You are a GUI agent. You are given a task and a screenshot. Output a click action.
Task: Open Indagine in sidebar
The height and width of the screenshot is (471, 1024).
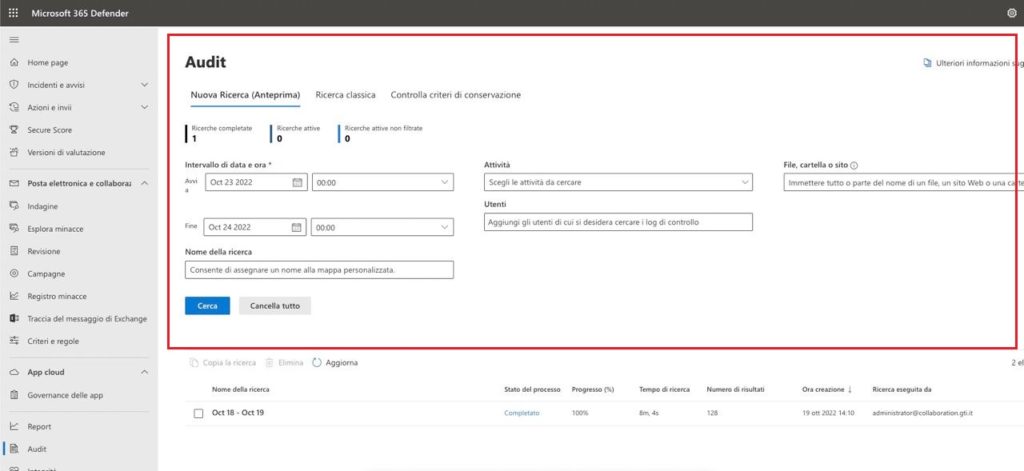pyautogui.click(x=42, y=206)
